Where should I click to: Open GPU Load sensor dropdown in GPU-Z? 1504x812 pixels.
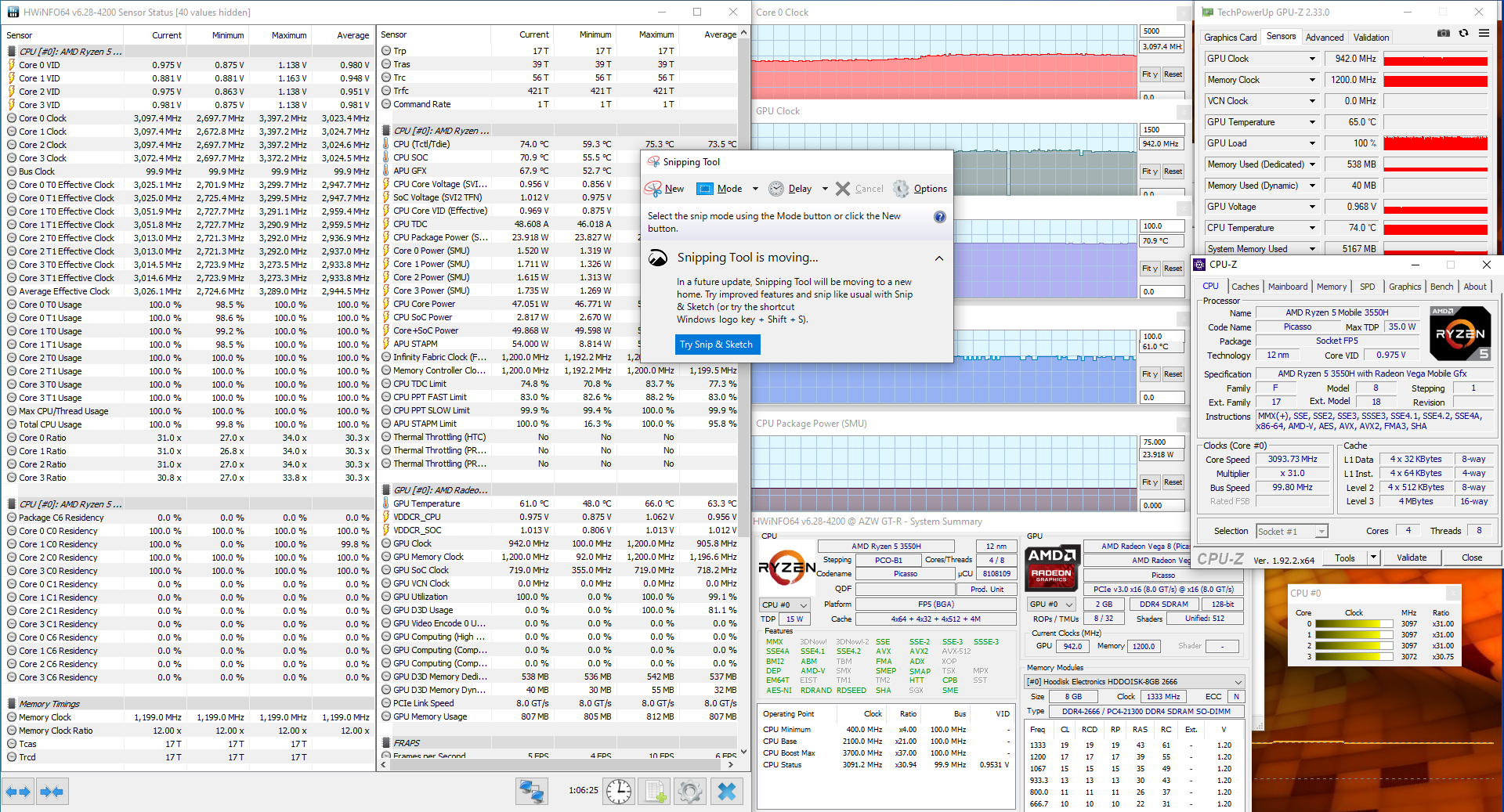click(x=1313, y=143)
